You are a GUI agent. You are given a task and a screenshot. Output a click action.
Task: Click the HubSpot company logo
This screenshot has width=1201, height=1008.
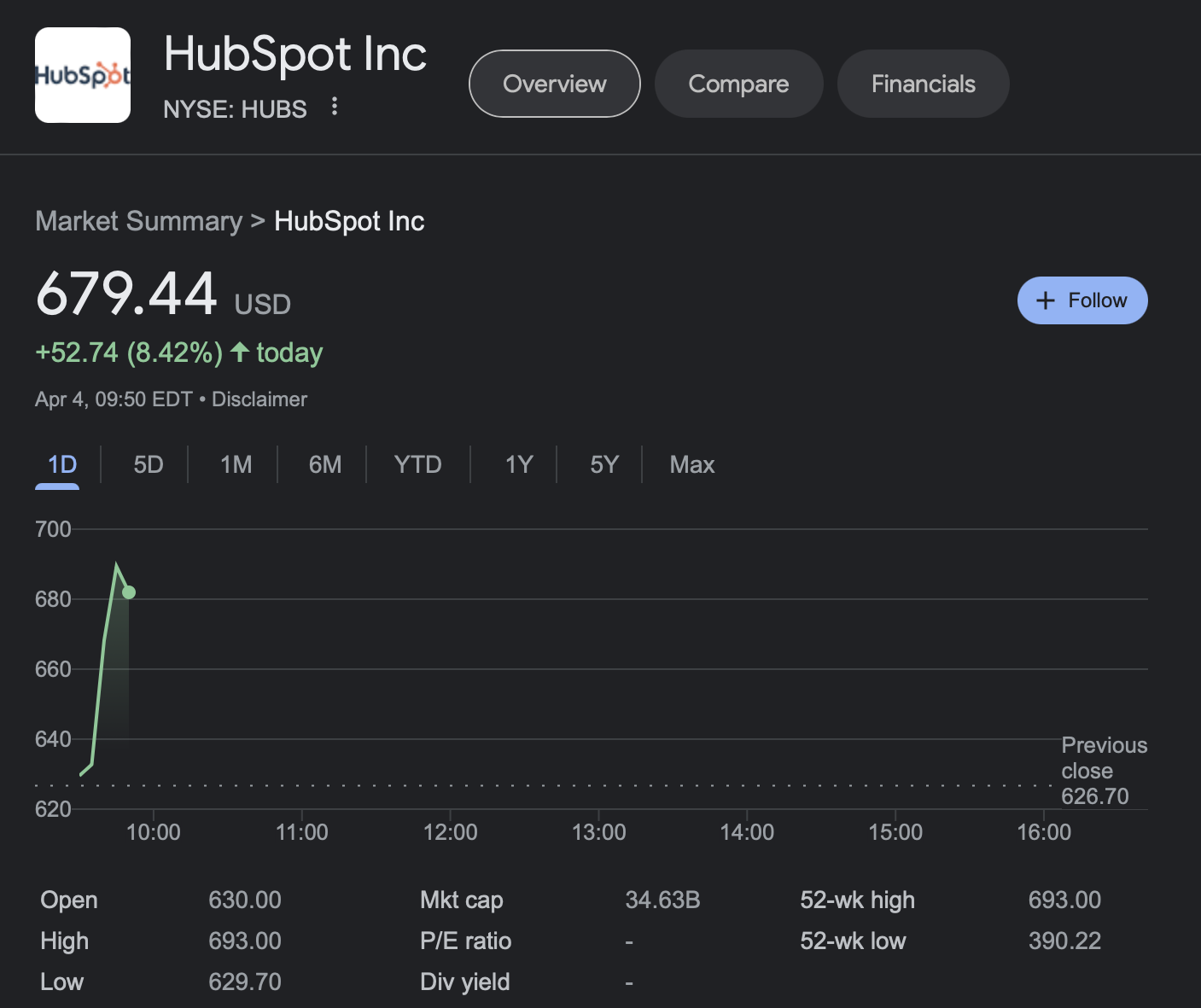82,74
